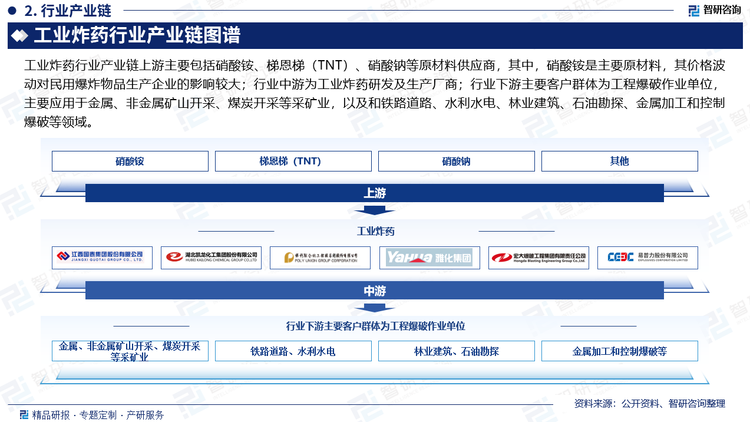
Task: Click the 产研服务 footer text
Action: [145, 415]
